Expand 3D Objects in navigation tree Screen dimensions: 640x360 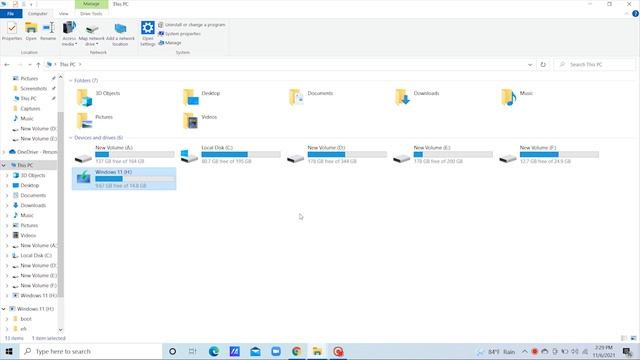[7, 176]
